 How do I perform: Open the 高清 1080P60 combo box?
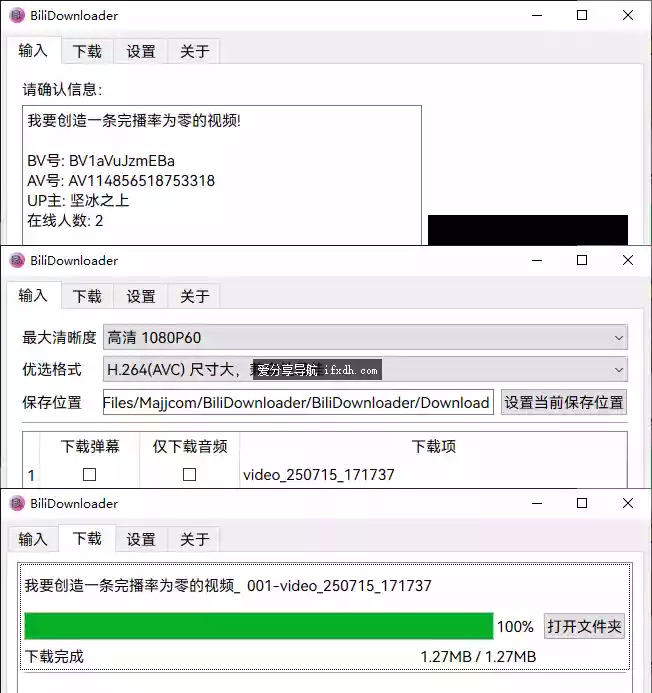(365, 338)
